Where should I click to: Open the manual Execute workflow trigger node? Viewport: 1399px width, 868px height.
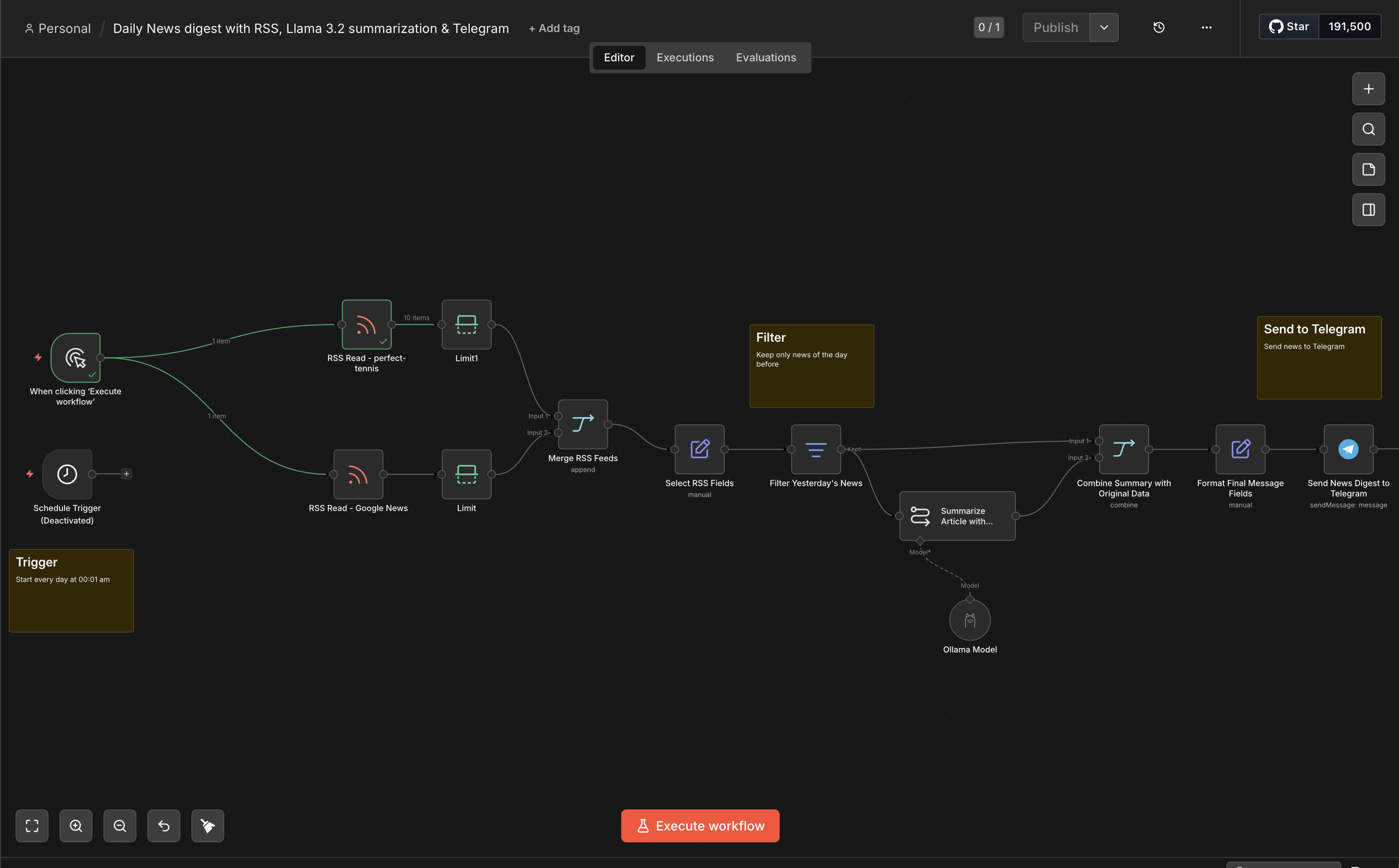tap(75, 358)
